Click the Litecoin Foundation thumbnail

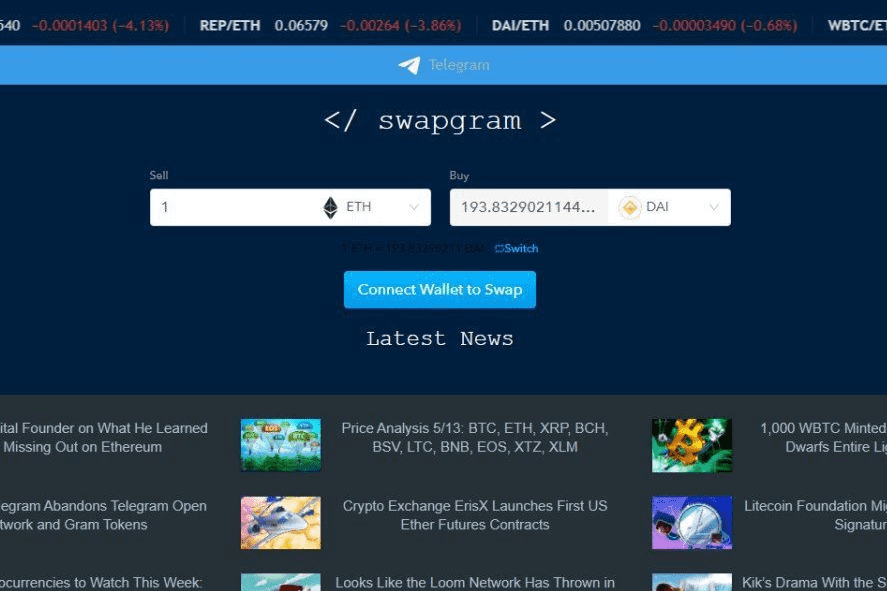coord(692,523)
